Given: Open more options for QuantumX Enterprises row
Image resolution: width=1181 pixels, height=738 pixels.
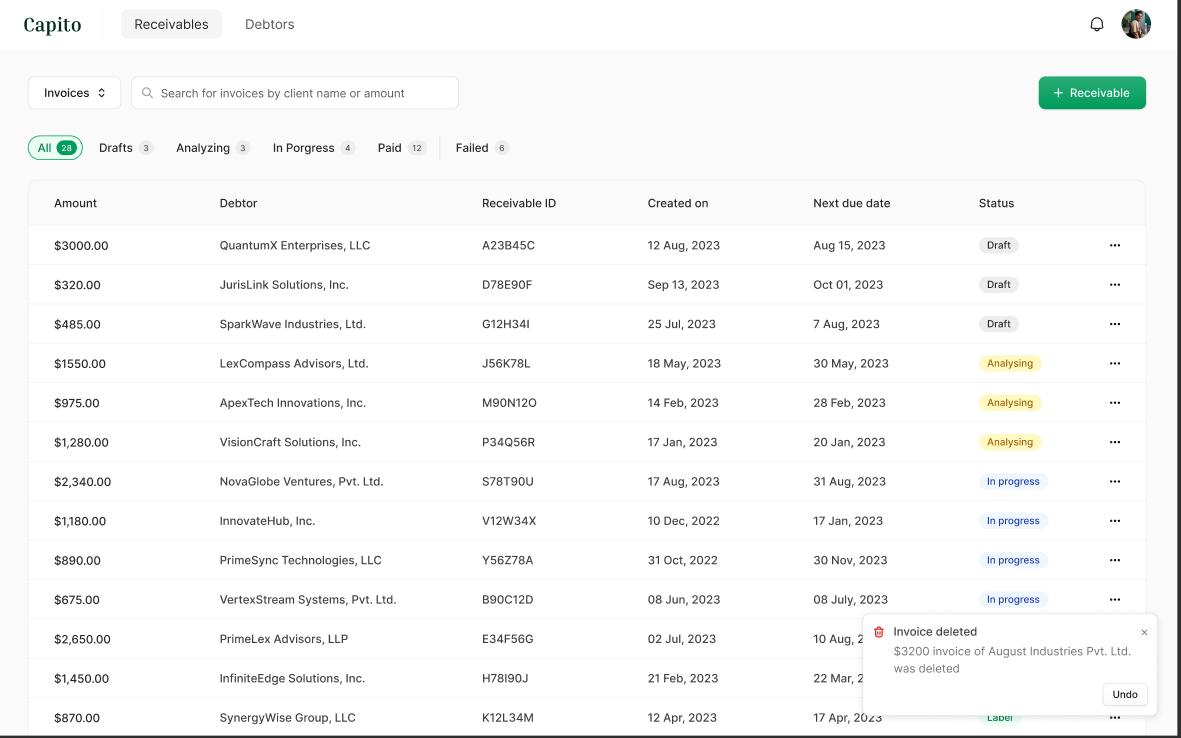Looking at the screenshot, I should pyautogui.click(x=1115, y=245).
